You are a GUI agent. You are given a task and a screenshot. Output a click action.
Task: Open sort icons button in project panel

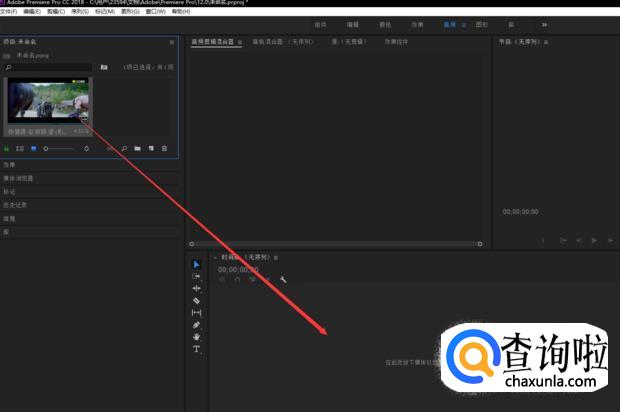[86, 149]
